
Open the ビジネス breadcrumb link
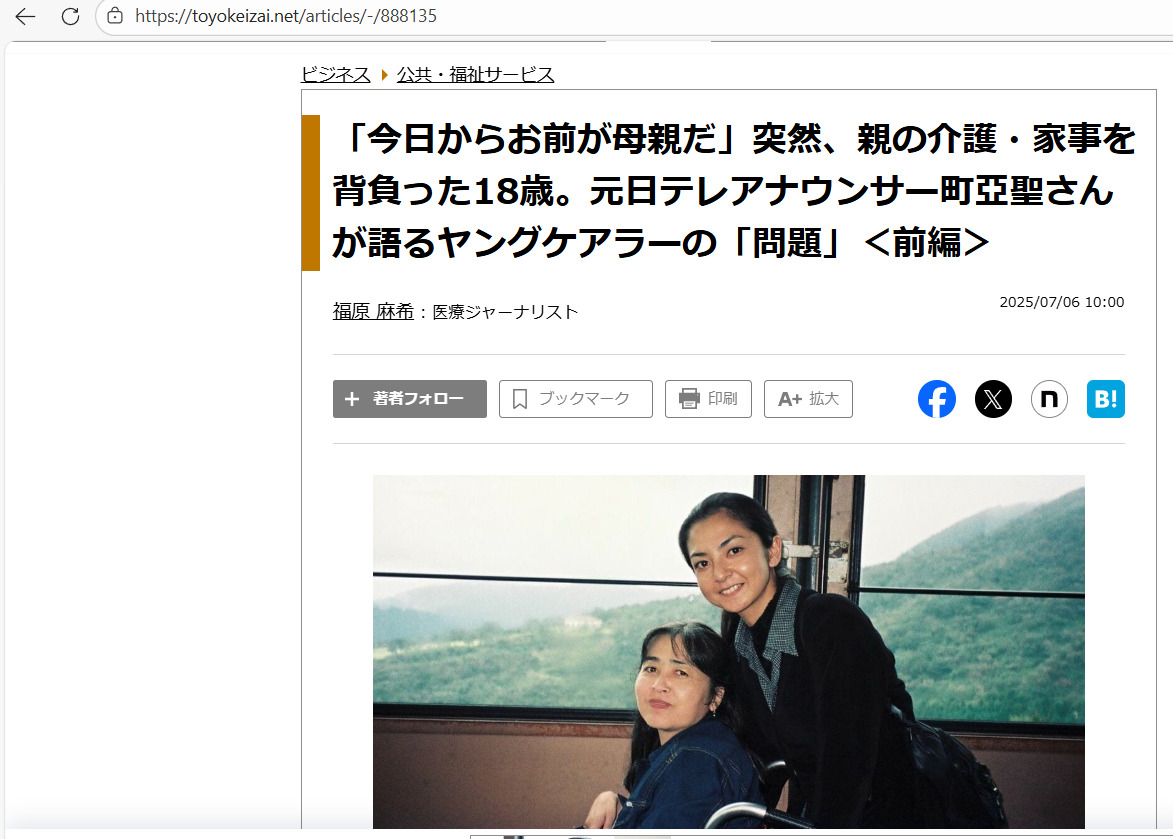coord(335,75)
